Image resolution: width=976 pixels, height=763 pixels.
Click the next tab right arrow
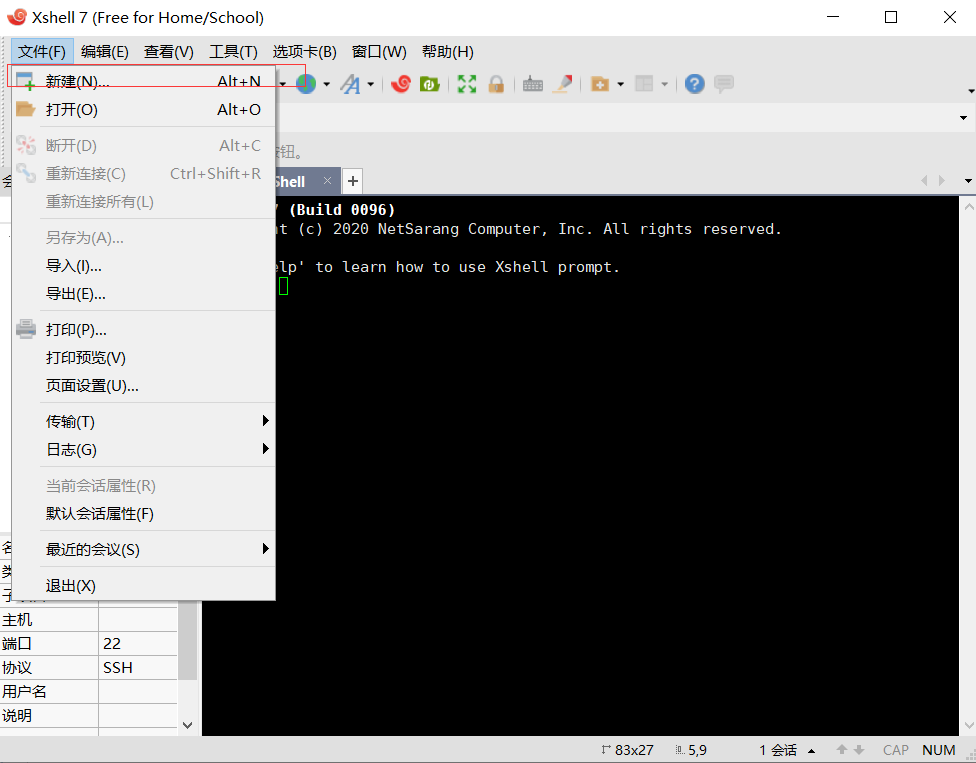click(x=942, y=180)
